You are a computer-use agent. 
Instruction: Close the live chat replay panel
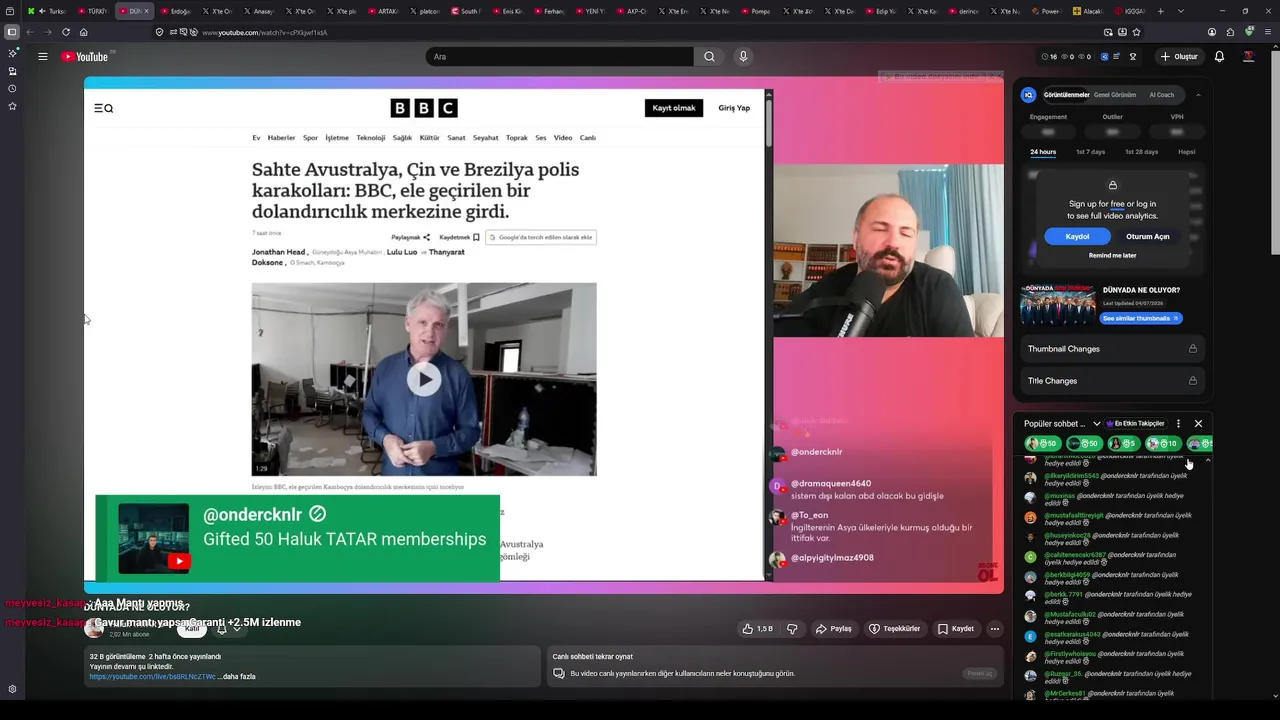pos(1198,424)
